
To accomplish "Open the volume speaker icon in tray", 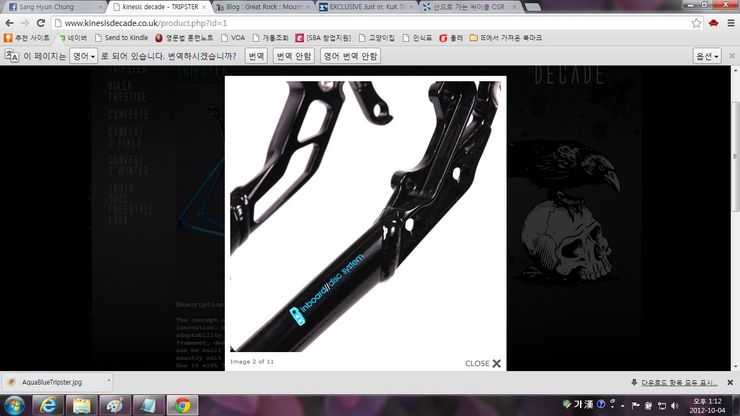I will (675, 406).
